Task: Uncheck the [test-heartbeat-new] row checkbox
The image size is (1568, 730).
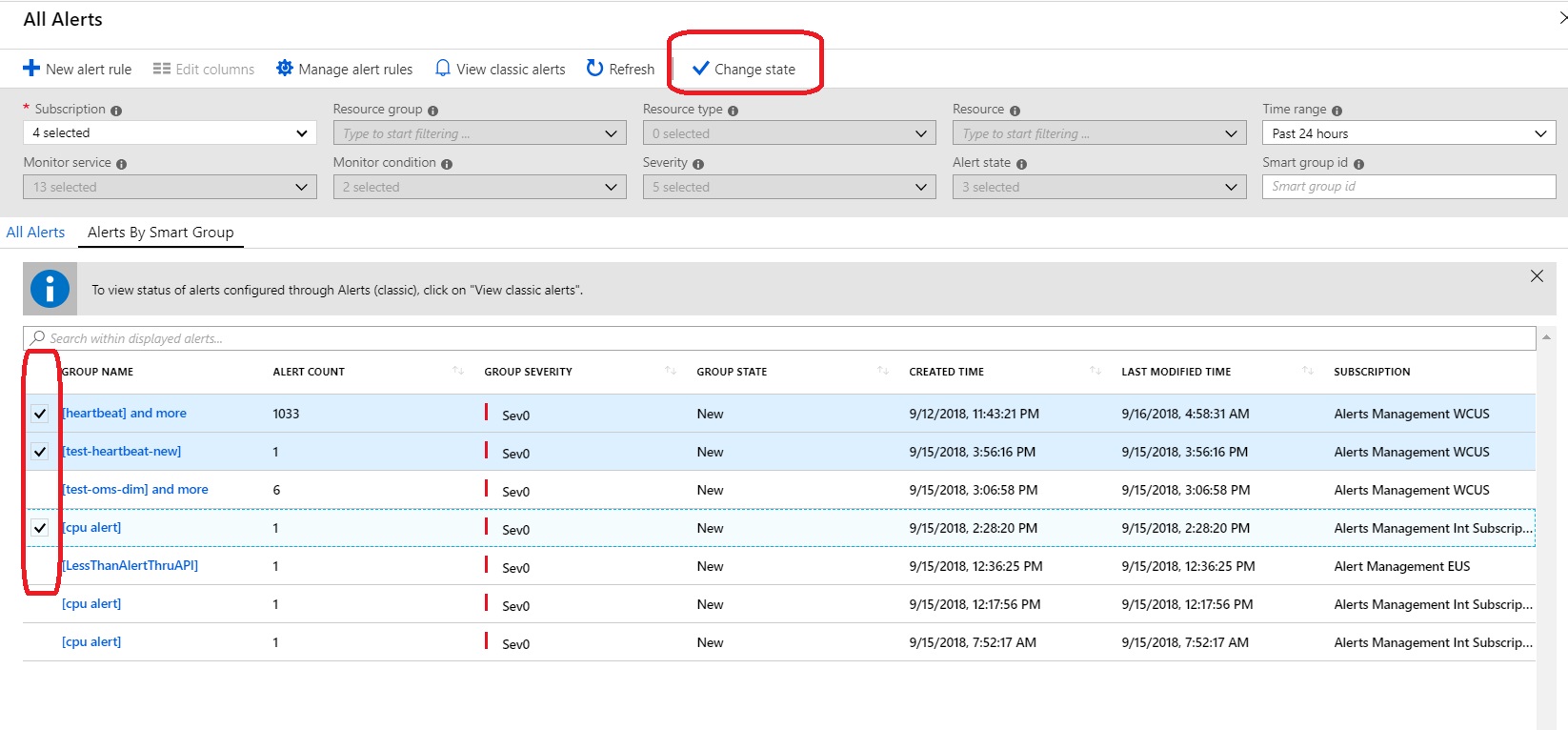Action: 40,452
